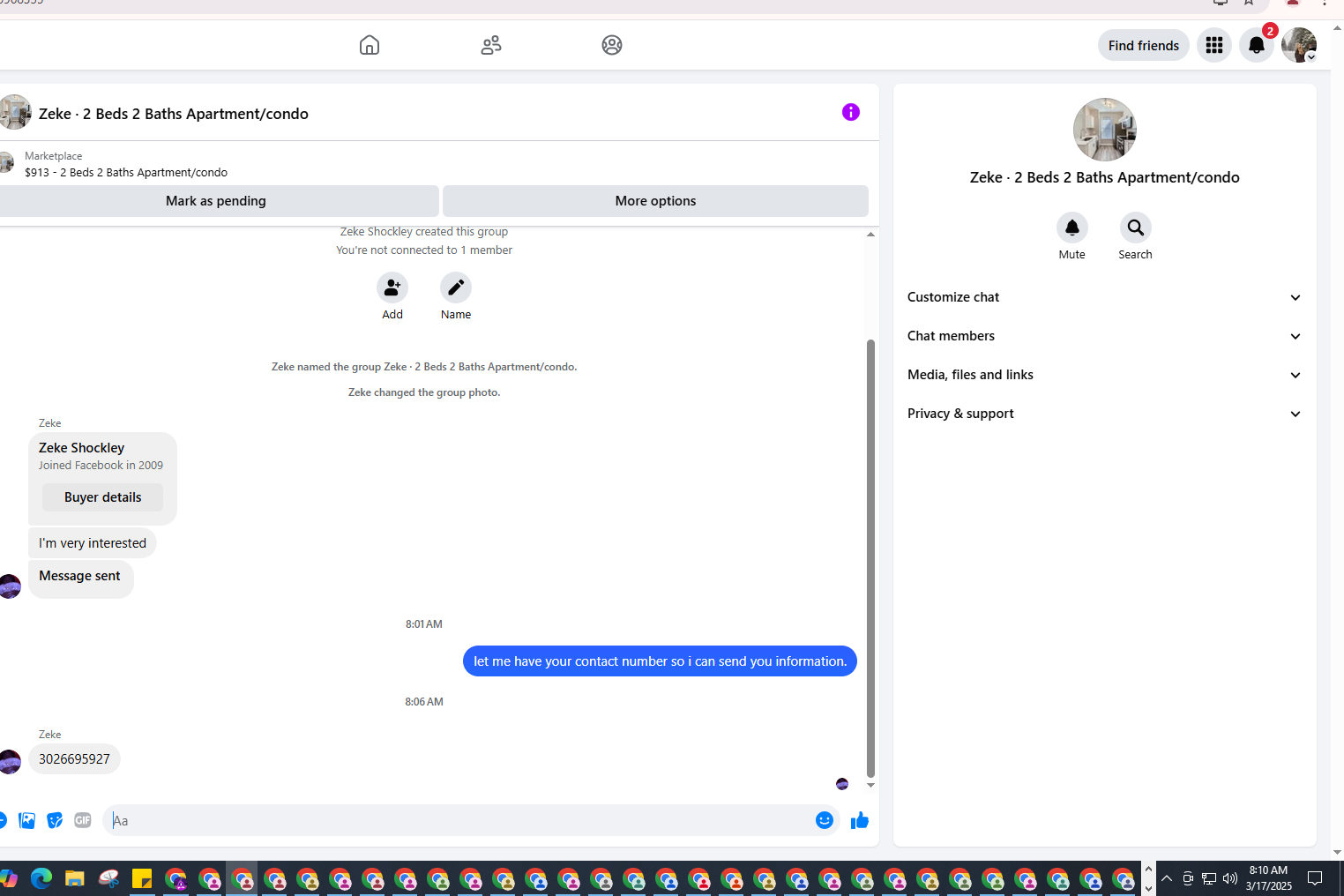Click Zeke's avatar beside the phone number
The image size is (1344, 896).
(10, 761)
